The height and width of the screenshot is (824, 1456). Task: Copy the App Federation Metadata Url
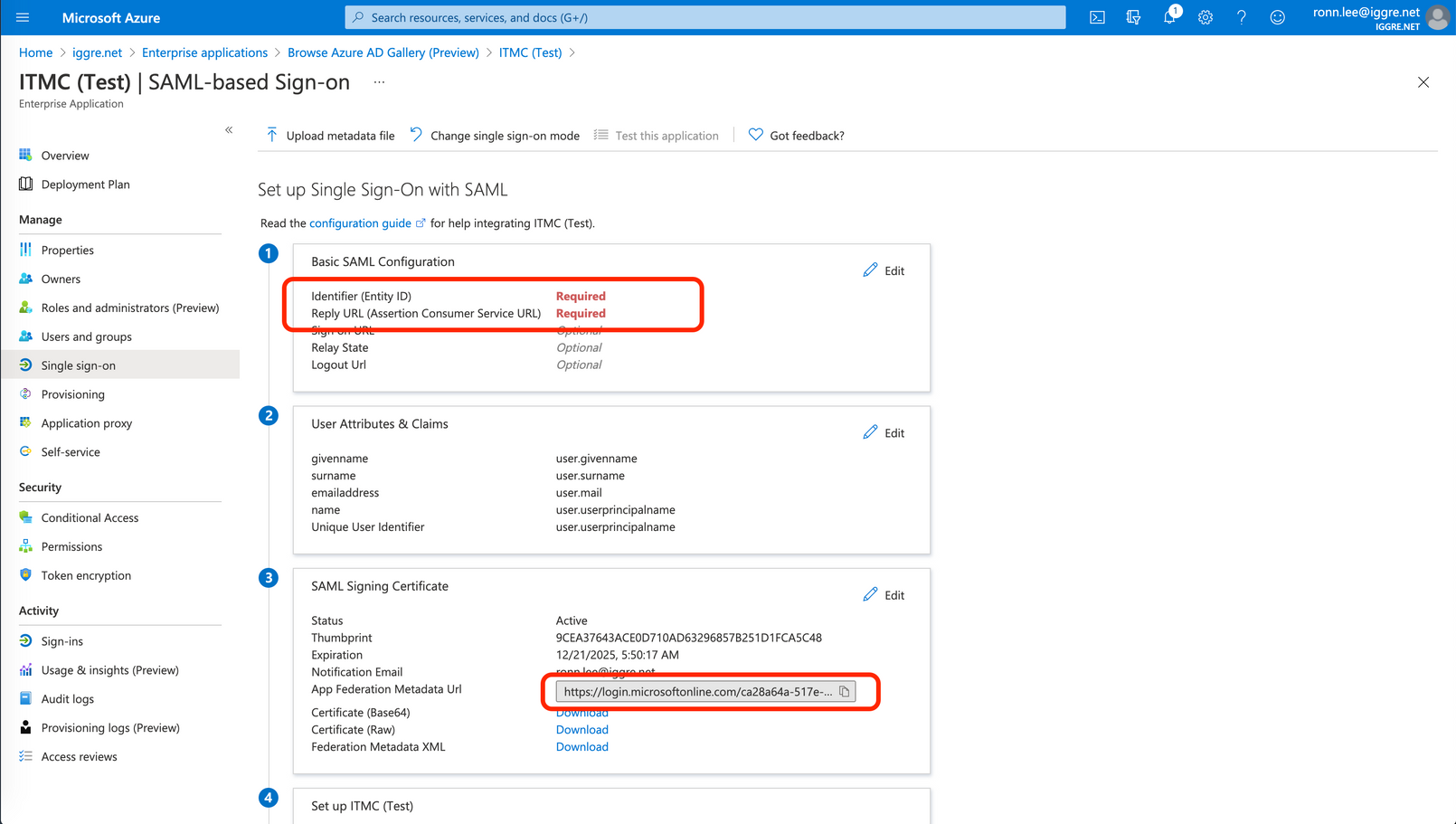[x=845, y=692]
